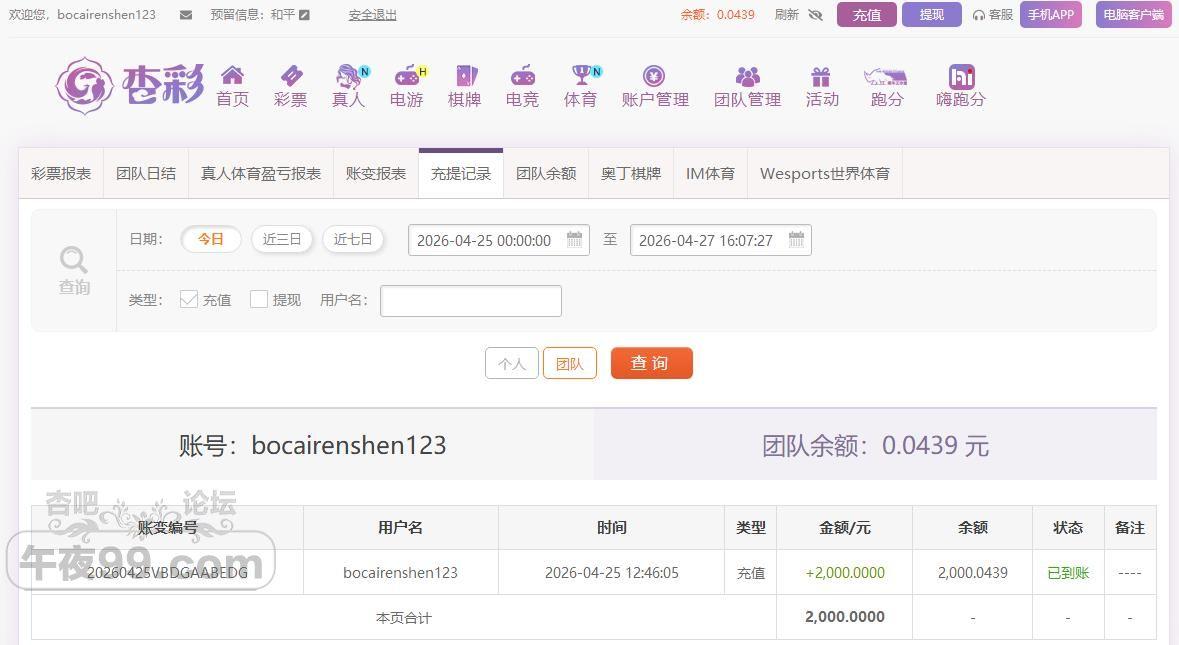Check the 提现 checkbox
Viewport: 1179px width, 645px height.
[259, 299]
